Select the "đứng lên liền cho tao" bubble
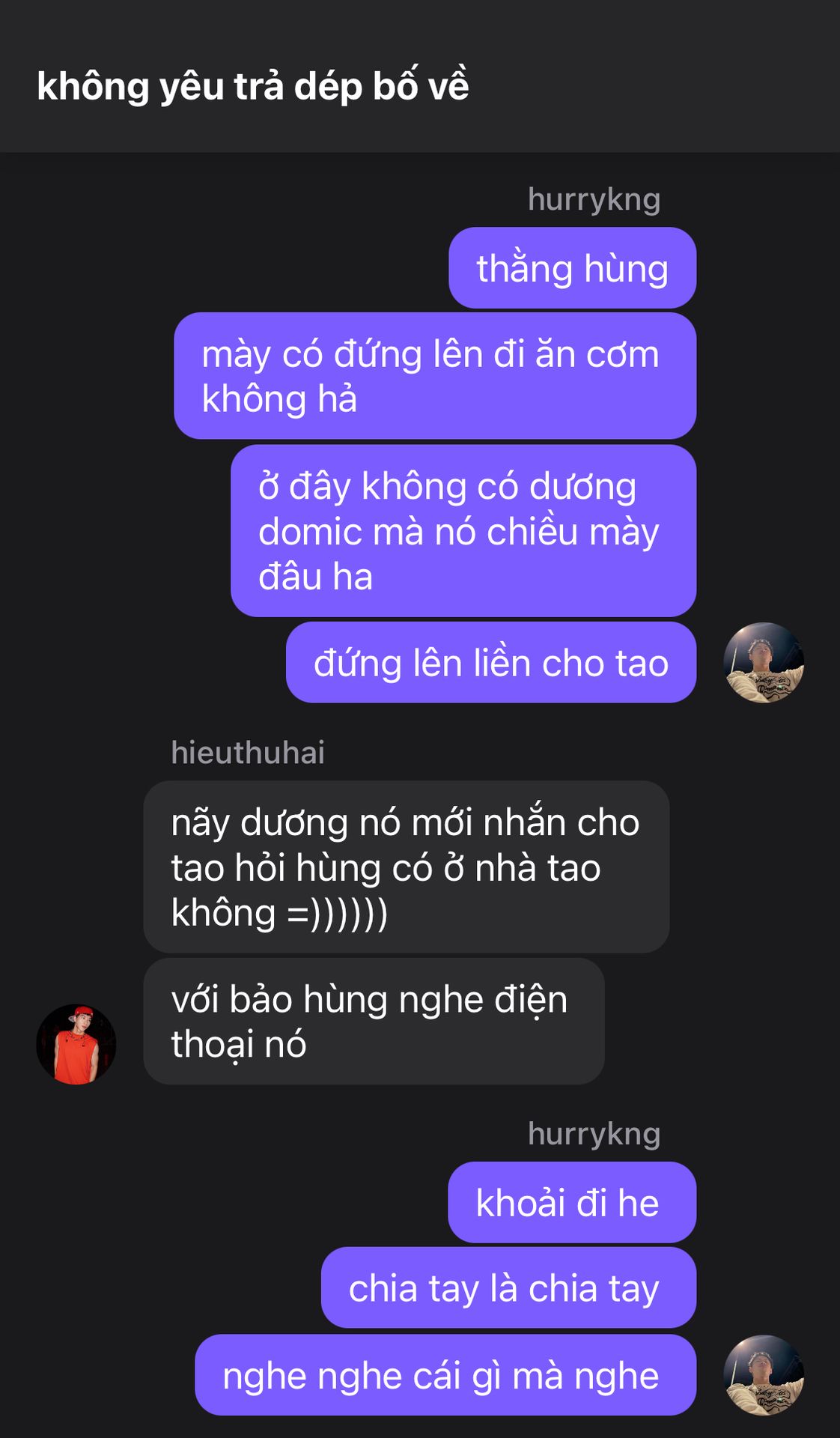The image size is (840, 1438). 491,663
